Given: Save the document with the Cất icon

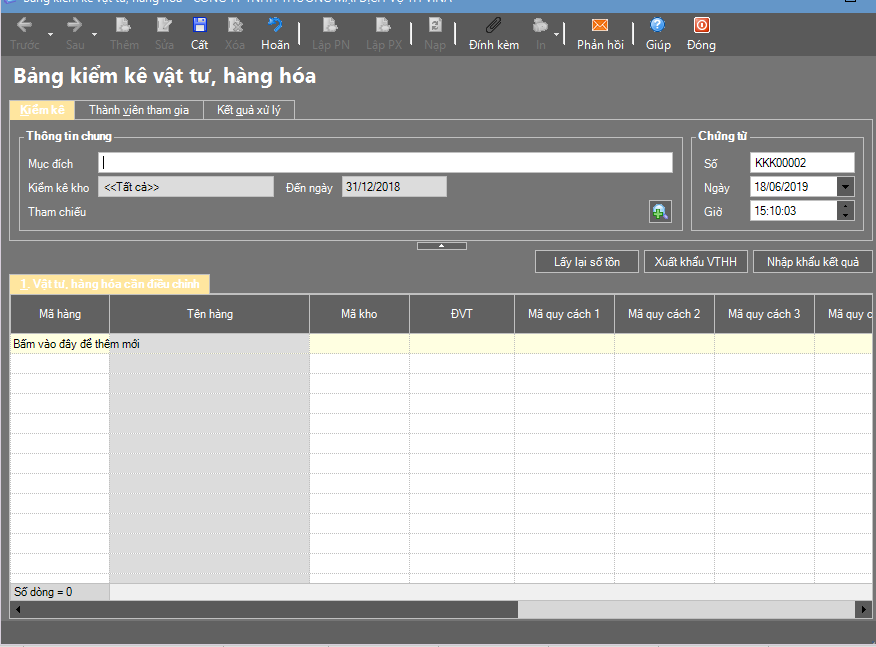Looking at the screenshot, I should [x=199, y=26].
